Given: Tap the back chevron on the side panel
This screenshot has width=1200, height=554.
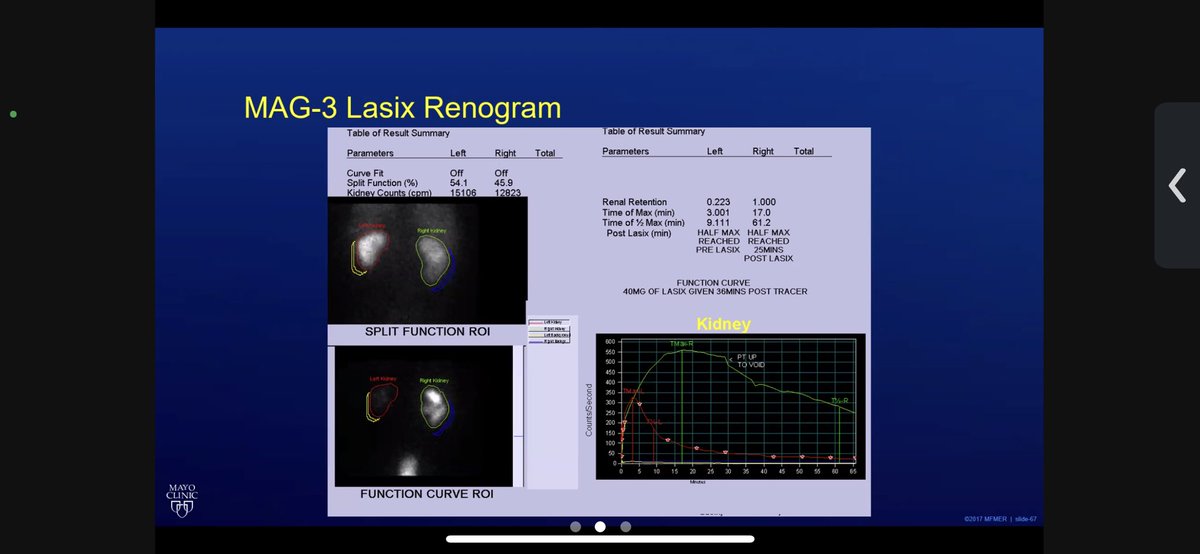Looking at the screenshot, I should coord(1177,185).
